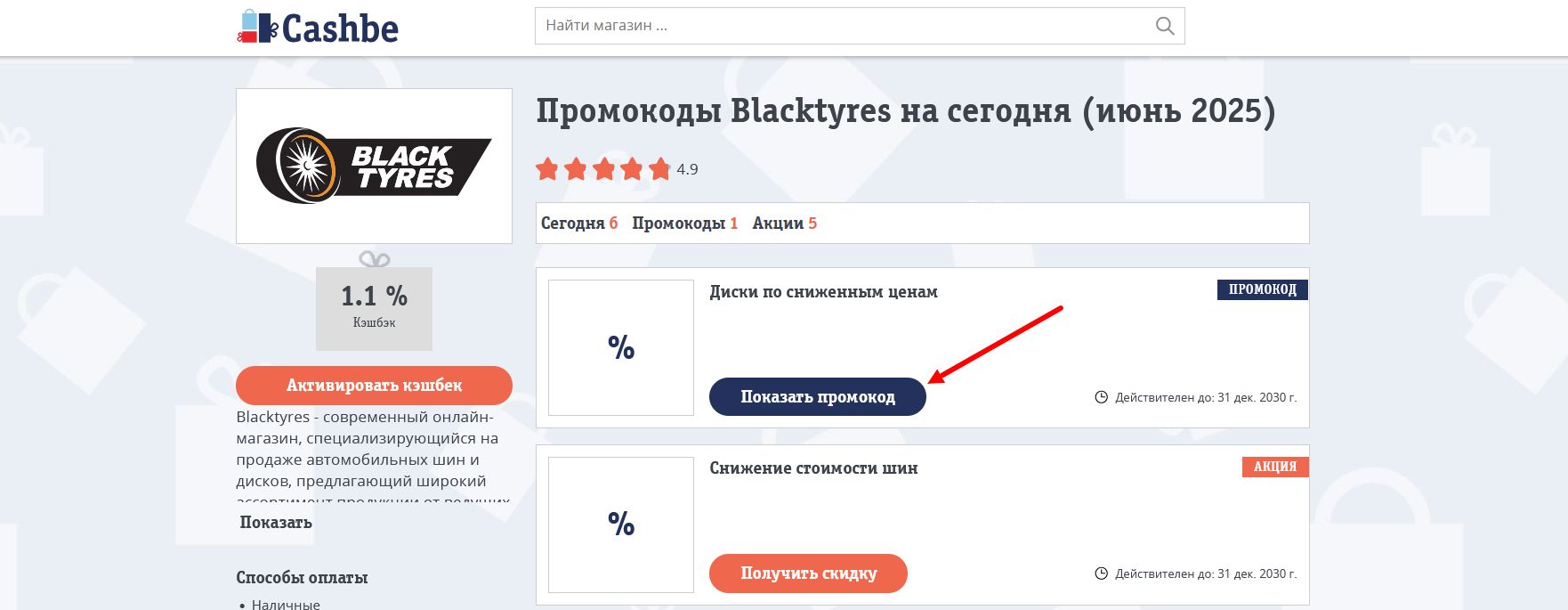Image resolution: width=1568 pixels, height=610 pixels.
Task: Click the "ПРОМОКОД" badge label
Action: (1263, 289)
